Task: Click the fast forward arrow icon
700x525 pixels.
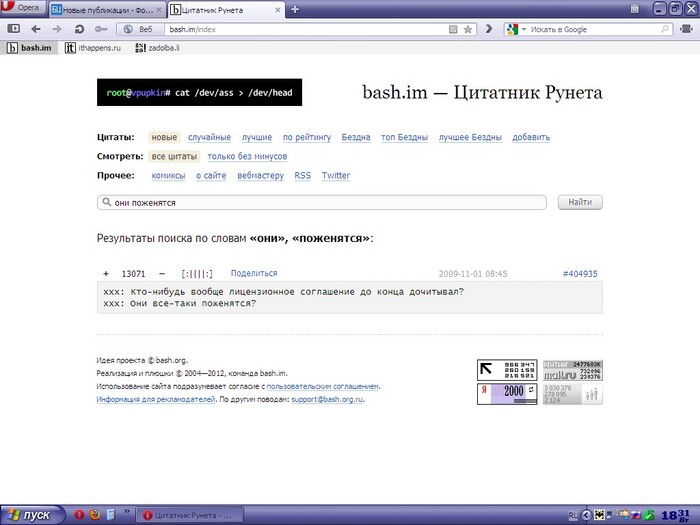Action: click(489, 29)
